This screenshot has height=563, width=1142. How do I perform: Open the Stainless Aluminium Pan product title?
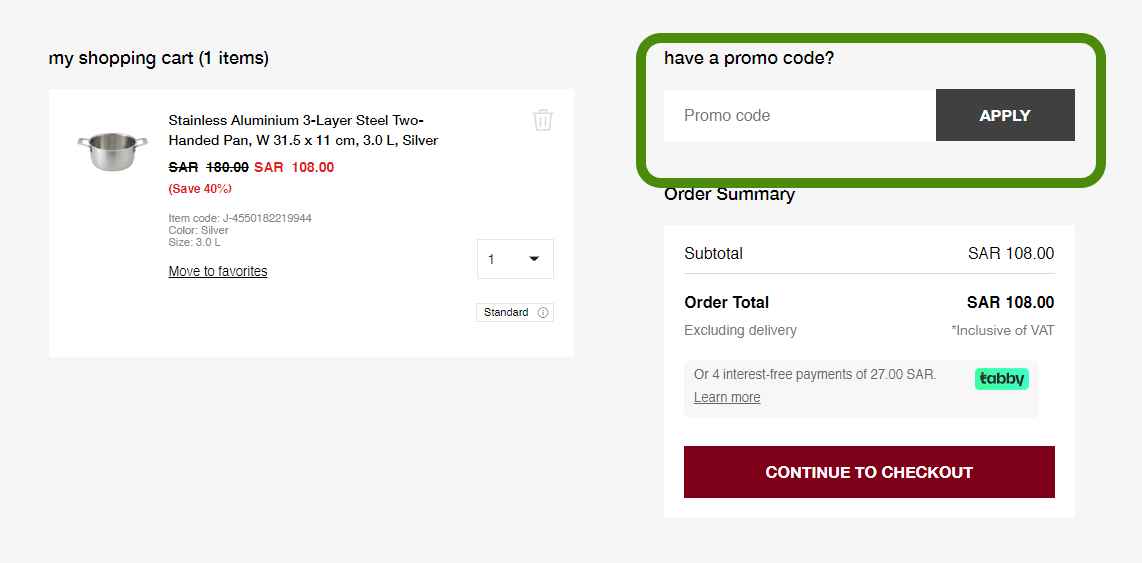pos(303,130)
